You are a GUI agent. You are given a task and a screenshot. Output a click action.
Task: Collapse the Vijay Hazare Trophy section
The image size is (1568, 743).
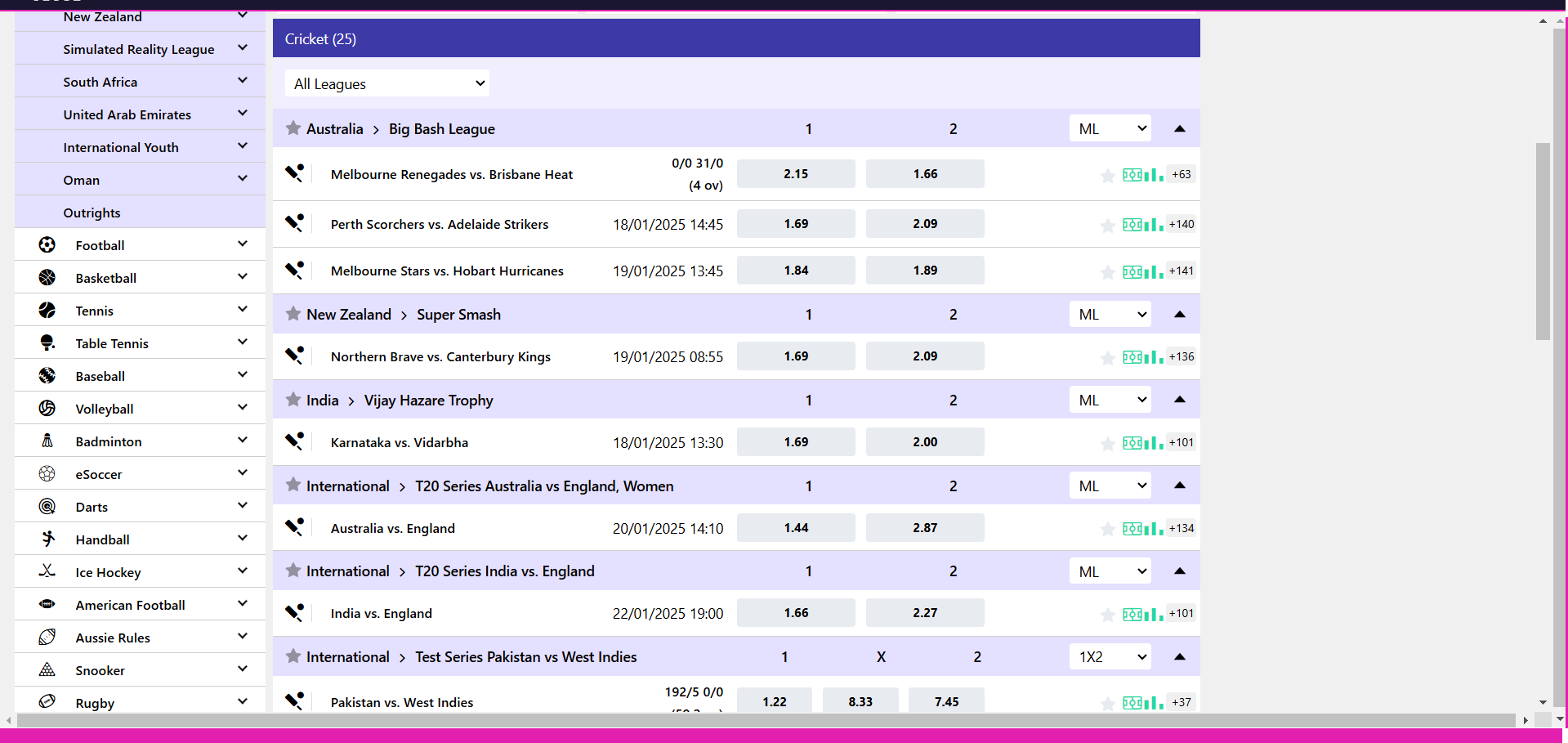[x=1179, y=400]
